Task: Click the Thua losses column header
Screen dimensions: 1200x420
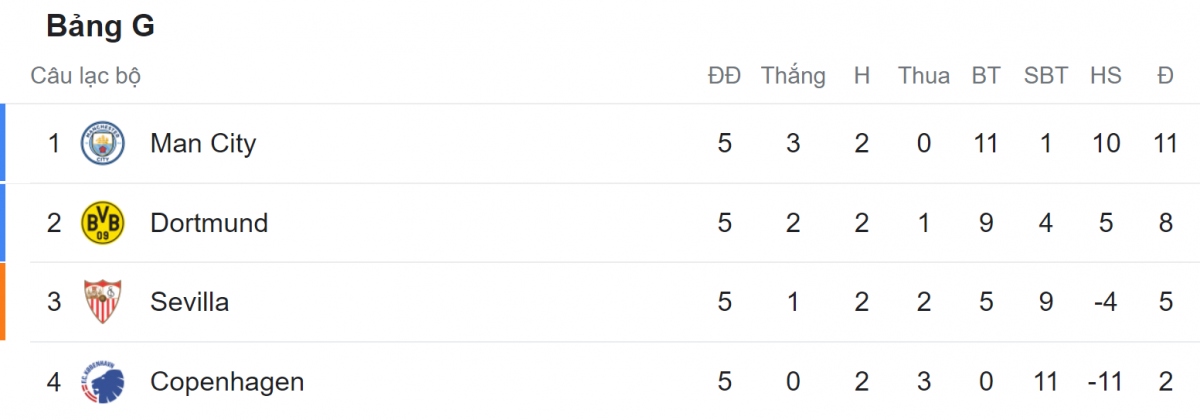Action: coord(924,76)
